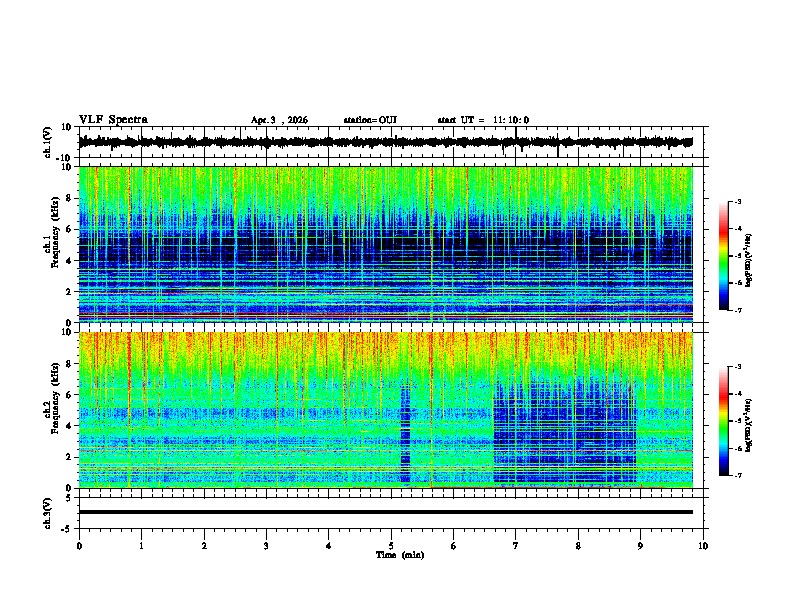Click the 'ch.3(V)' axis label
The image size is (792, 612).
48,513
